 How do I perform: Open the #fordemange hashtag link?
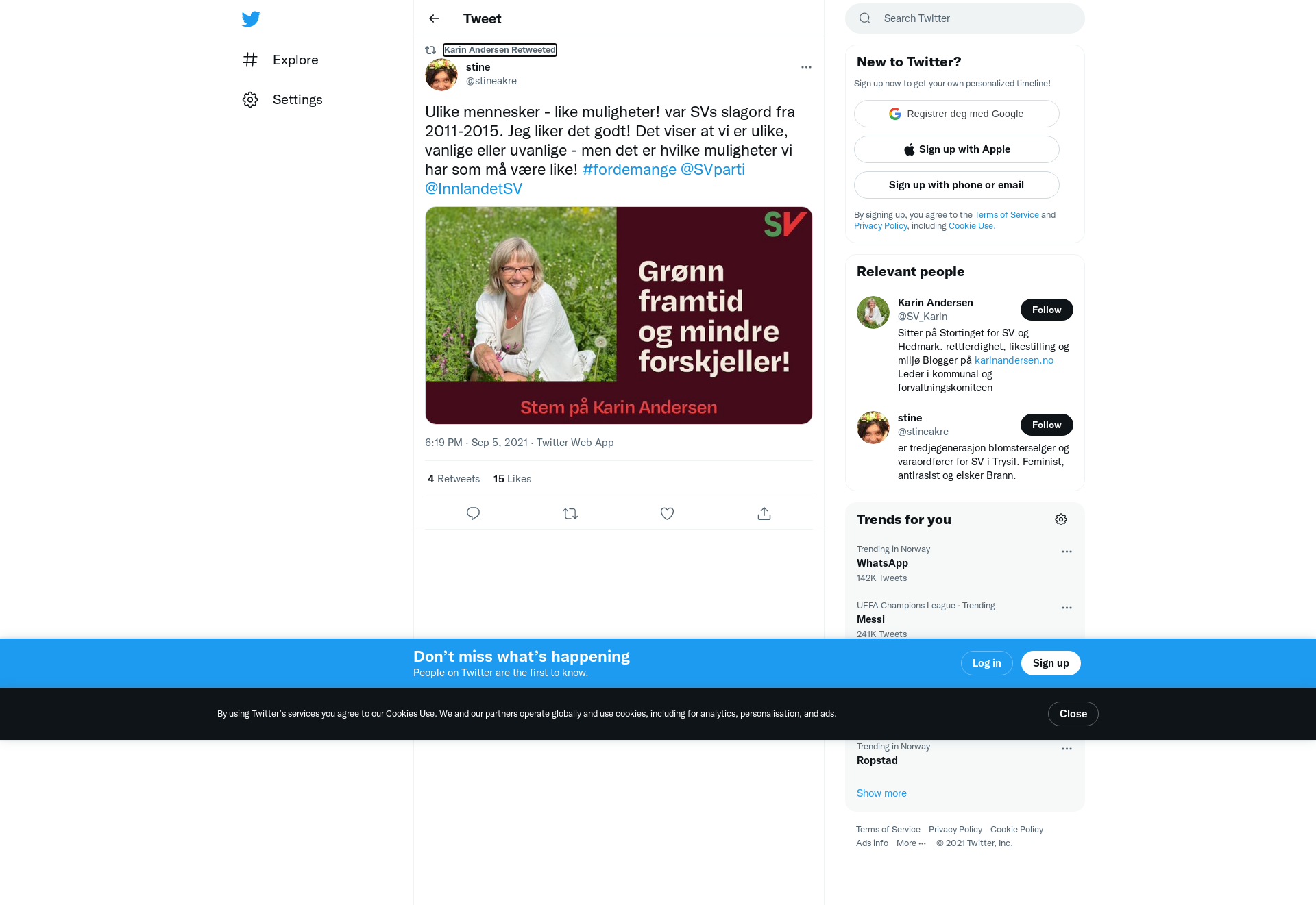[x=629, y=169]
